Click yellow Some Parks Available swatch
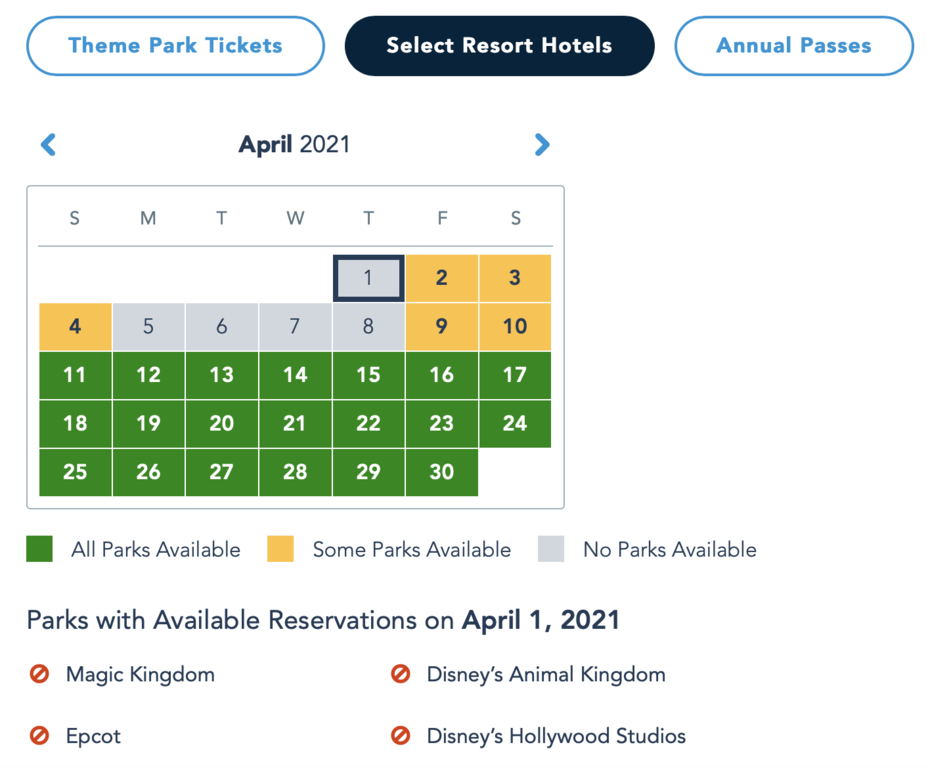930x768 pixels. [x=280, y=549]
